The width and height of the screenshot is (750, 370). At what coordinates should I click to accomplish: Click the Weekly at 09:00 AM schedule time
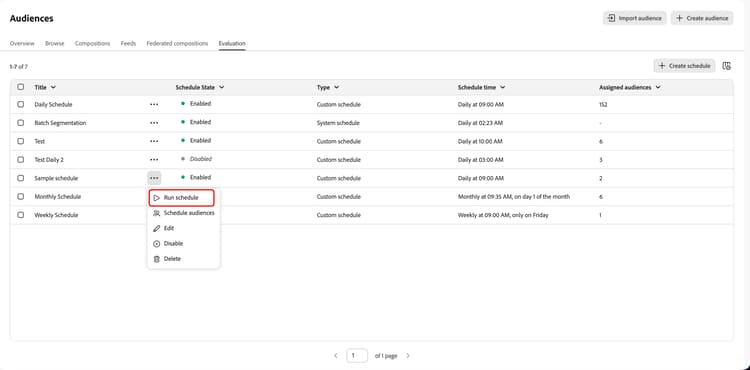pyautogui.click(x=503, y=215)
